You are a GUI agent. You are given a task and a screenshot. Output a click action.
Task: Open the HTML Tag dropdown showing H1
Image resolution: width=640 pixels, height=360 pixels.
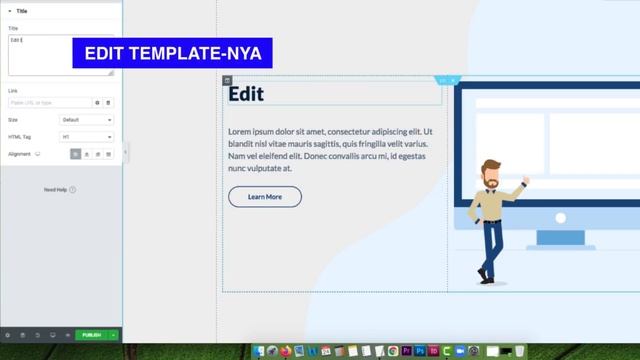(x=87, y=137)
